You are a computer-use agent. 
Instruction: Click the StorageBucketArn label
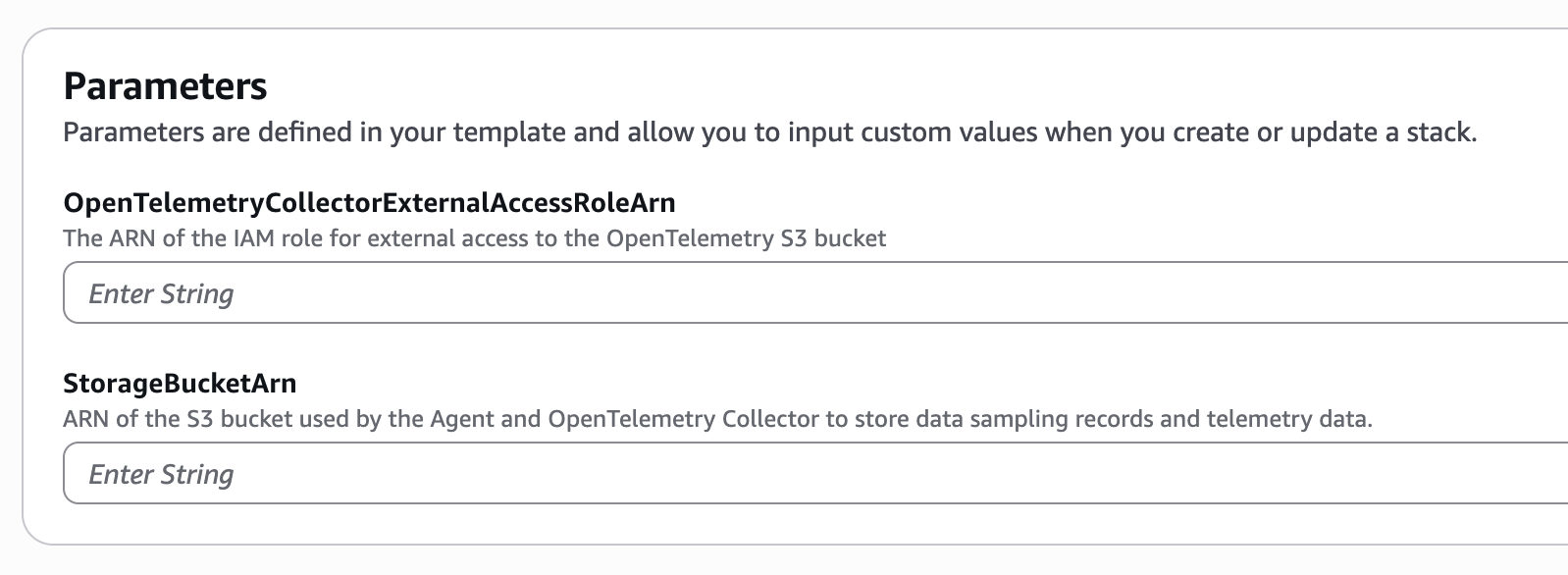pyautogui.click(x=180, y=383)
